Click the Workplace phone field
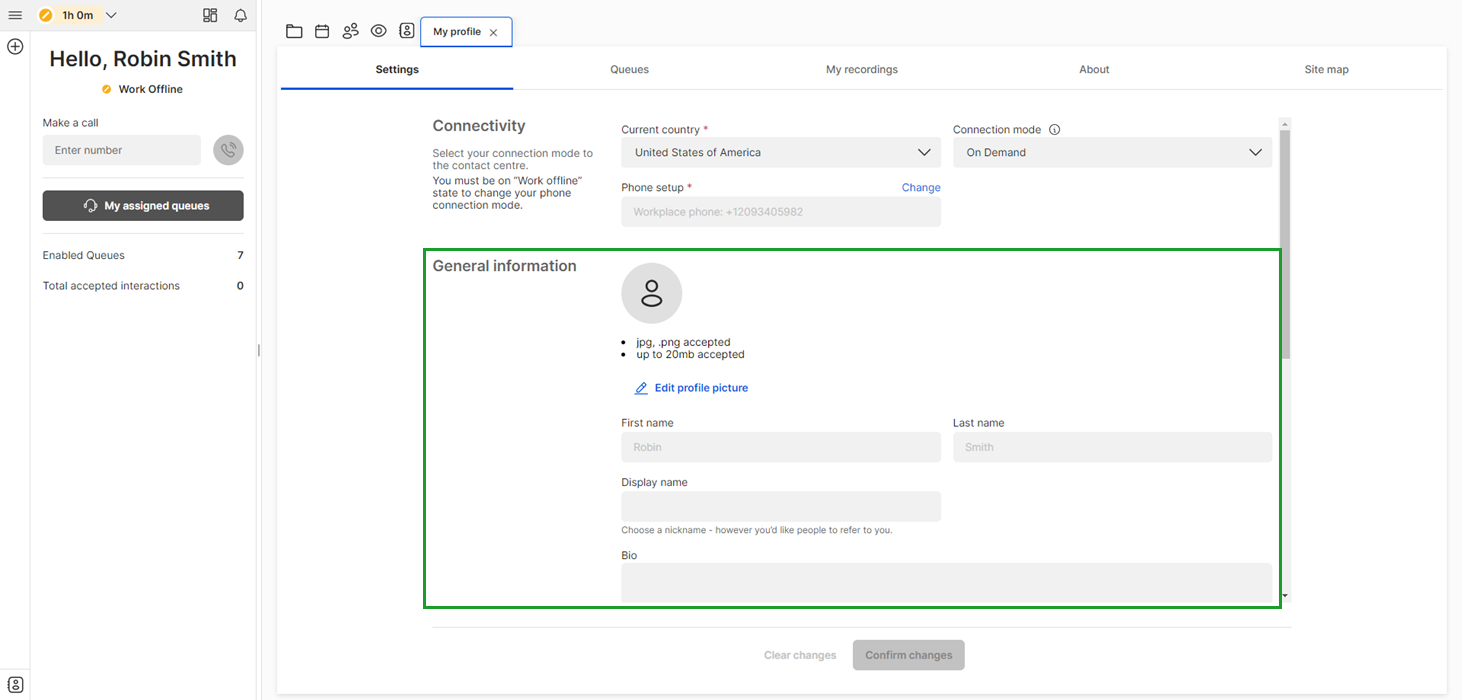 [781, 212]
